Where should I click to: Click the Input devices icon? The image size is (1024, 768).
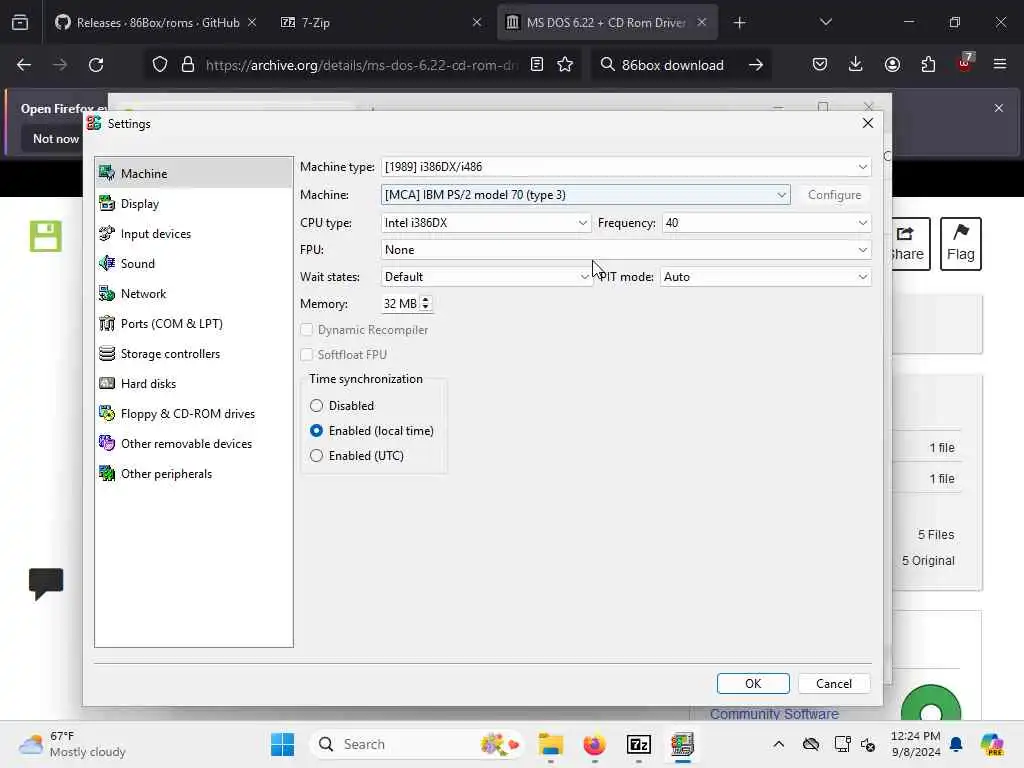(x=106, y=233)
